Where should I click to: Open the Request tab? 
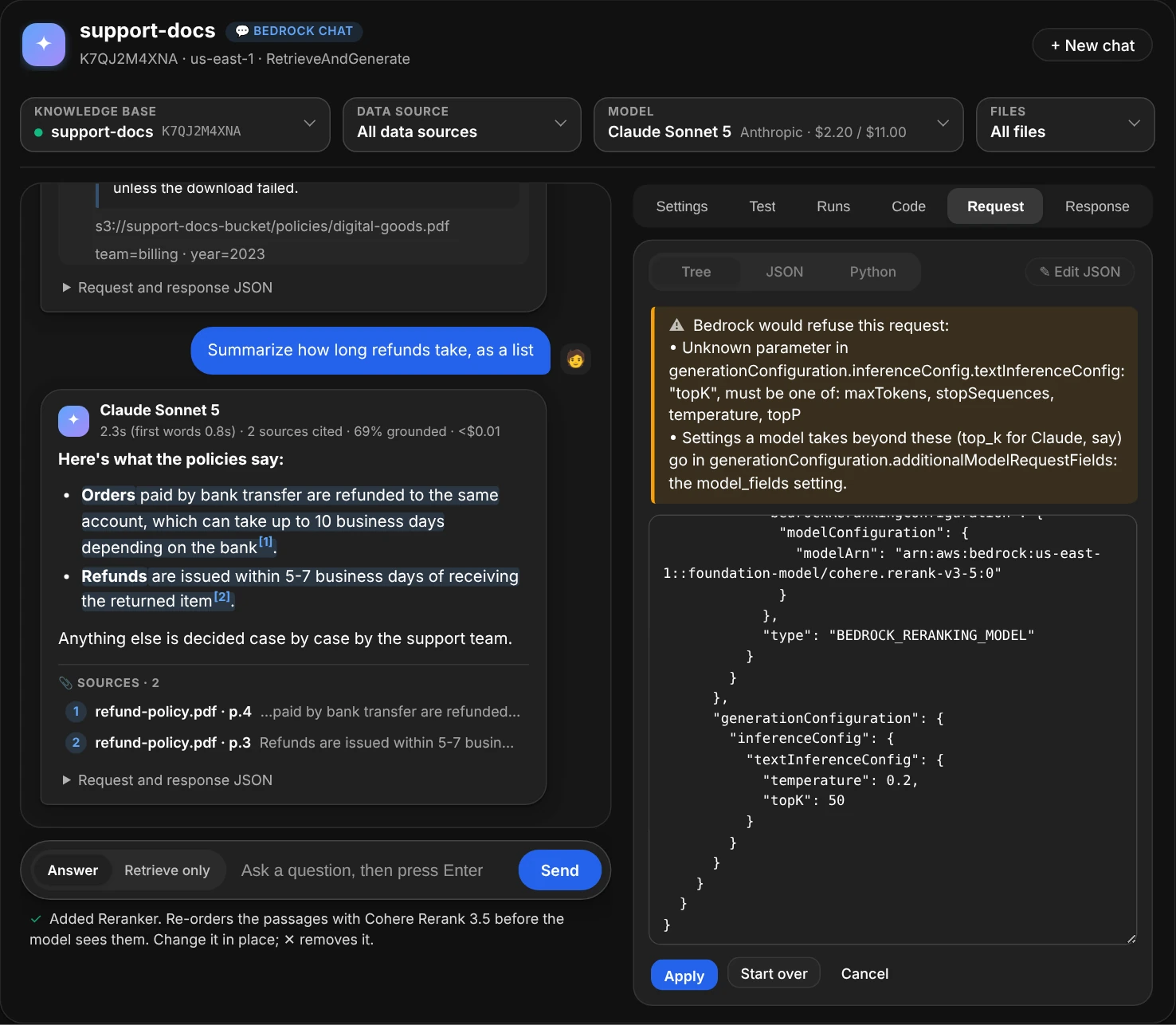click(995, 206)
